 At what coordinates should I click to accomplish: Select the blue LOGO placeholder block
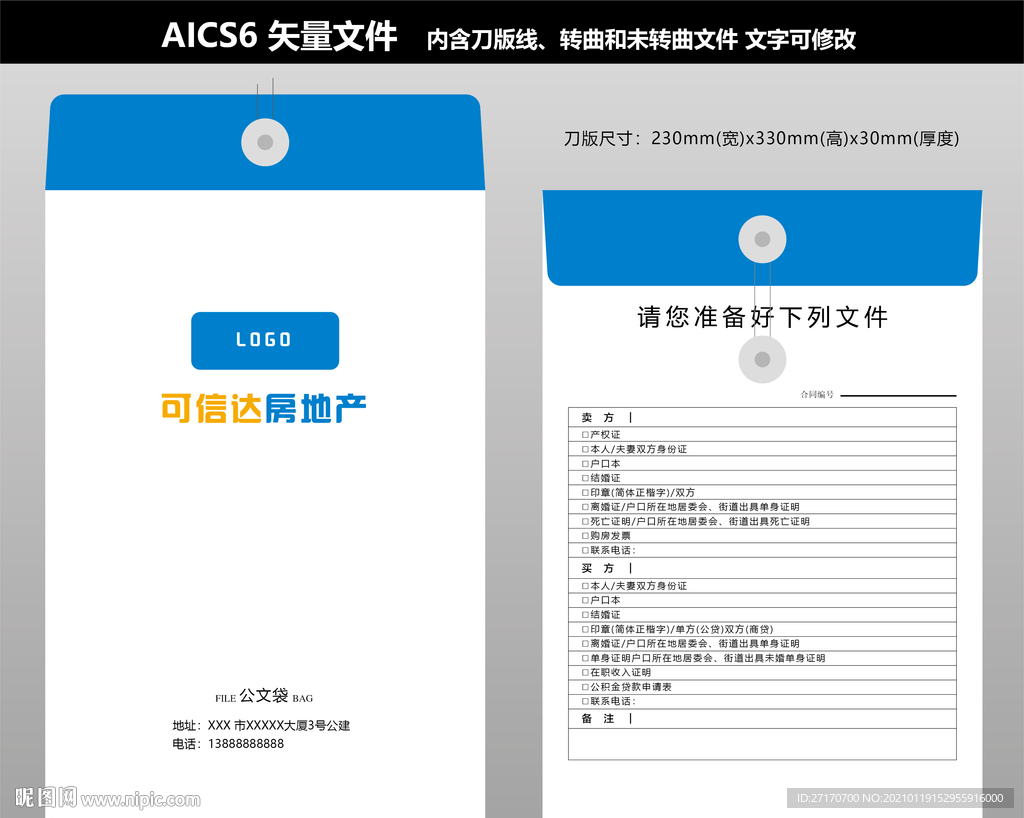tap(264, 341)
